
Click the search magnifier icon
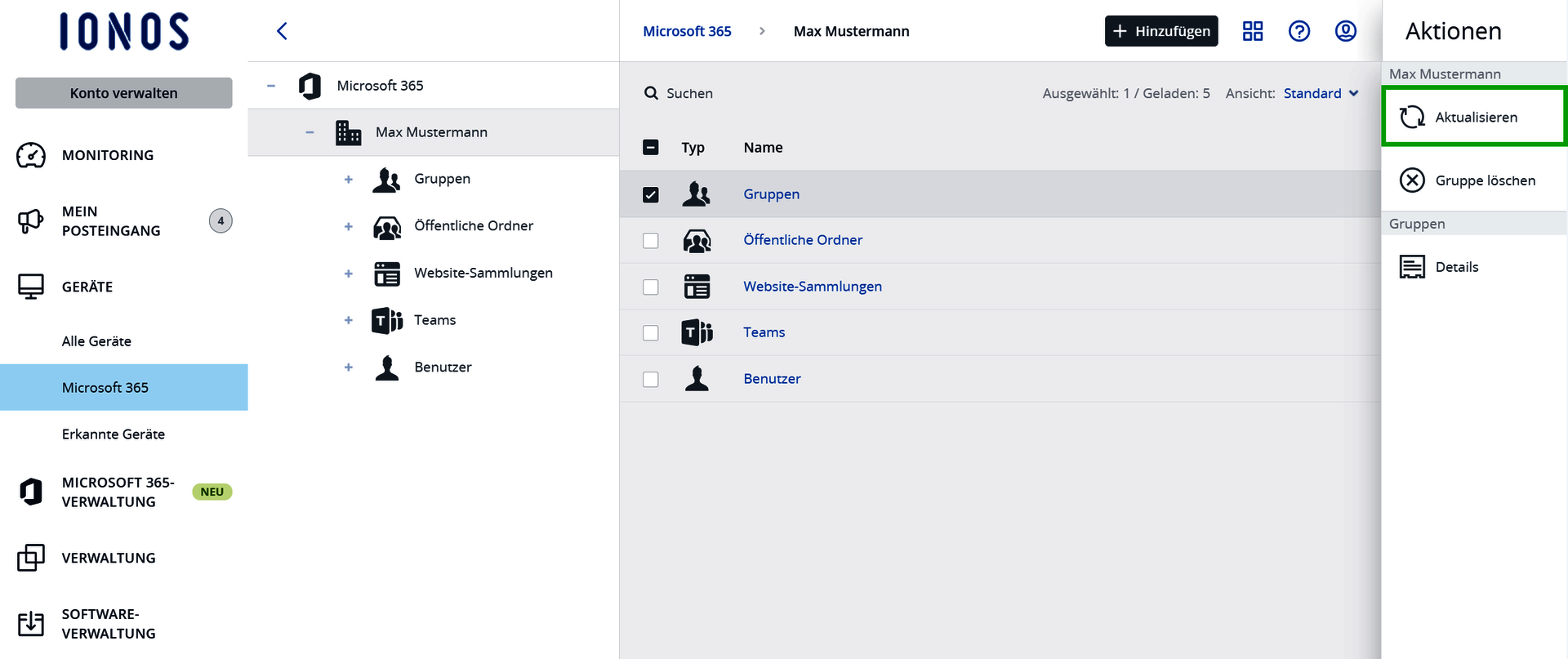coord(651,93)
